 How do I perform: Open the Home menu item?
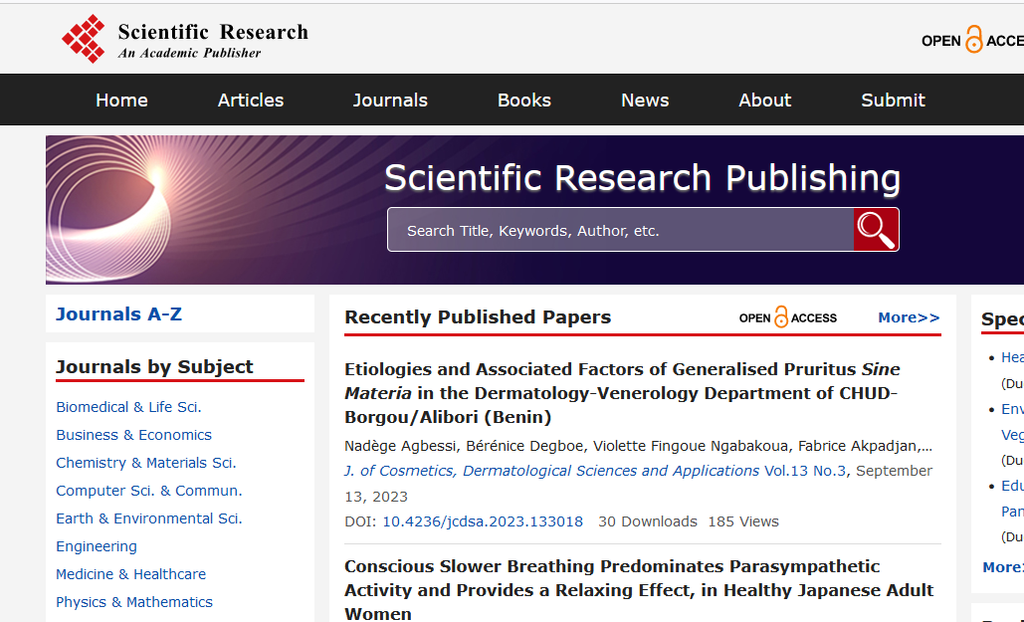point(122,100)
